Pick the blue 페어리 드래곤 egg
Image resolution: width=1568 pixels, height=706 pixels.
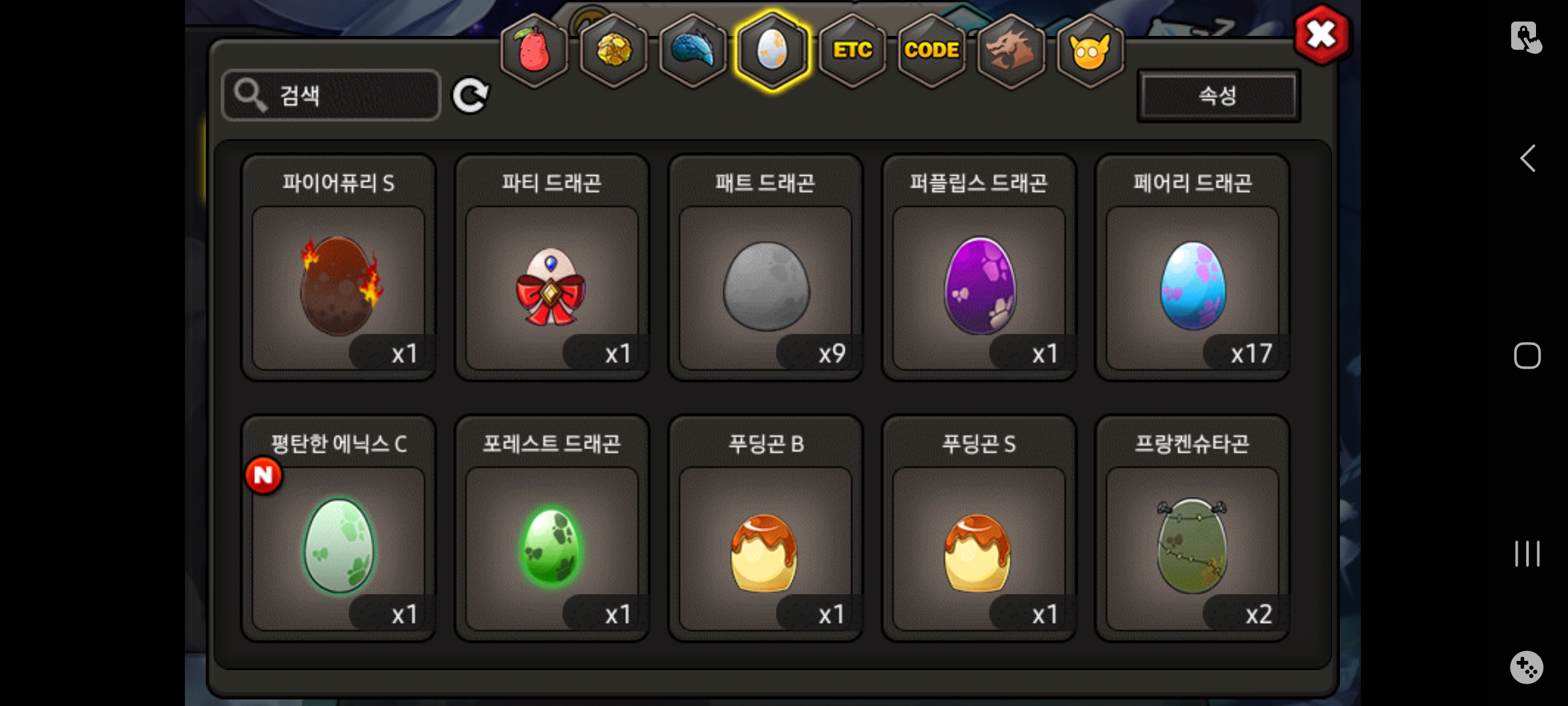click(1192, 268)
